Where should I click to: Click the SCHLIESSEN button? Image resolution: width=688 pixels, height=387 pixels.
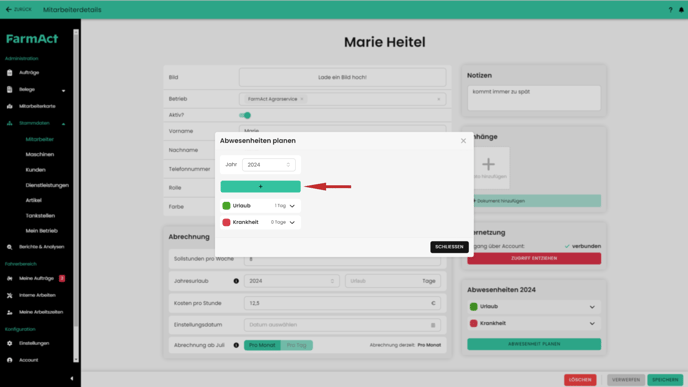449,247
